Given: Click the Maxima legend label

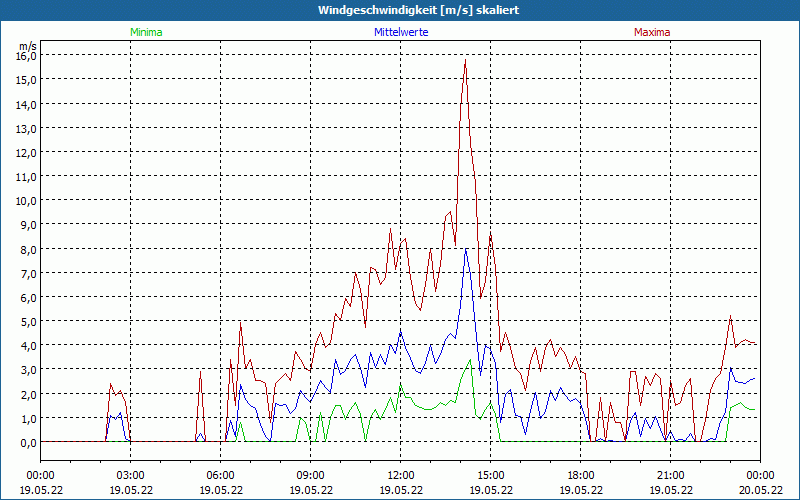Looking at the screenshot, I should click(652, 32).
